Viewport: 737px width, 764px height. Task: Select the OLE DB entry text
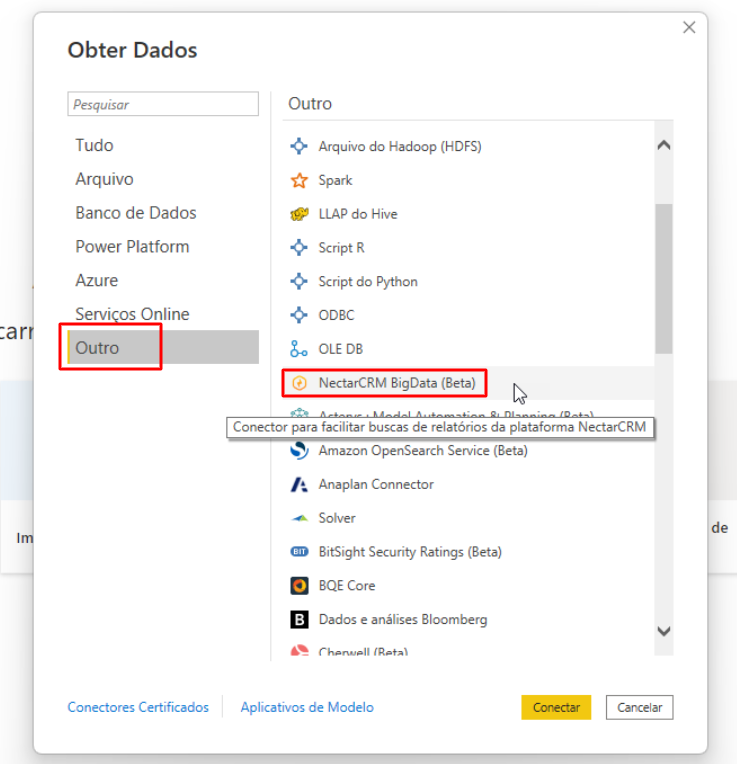coord(340,349)
